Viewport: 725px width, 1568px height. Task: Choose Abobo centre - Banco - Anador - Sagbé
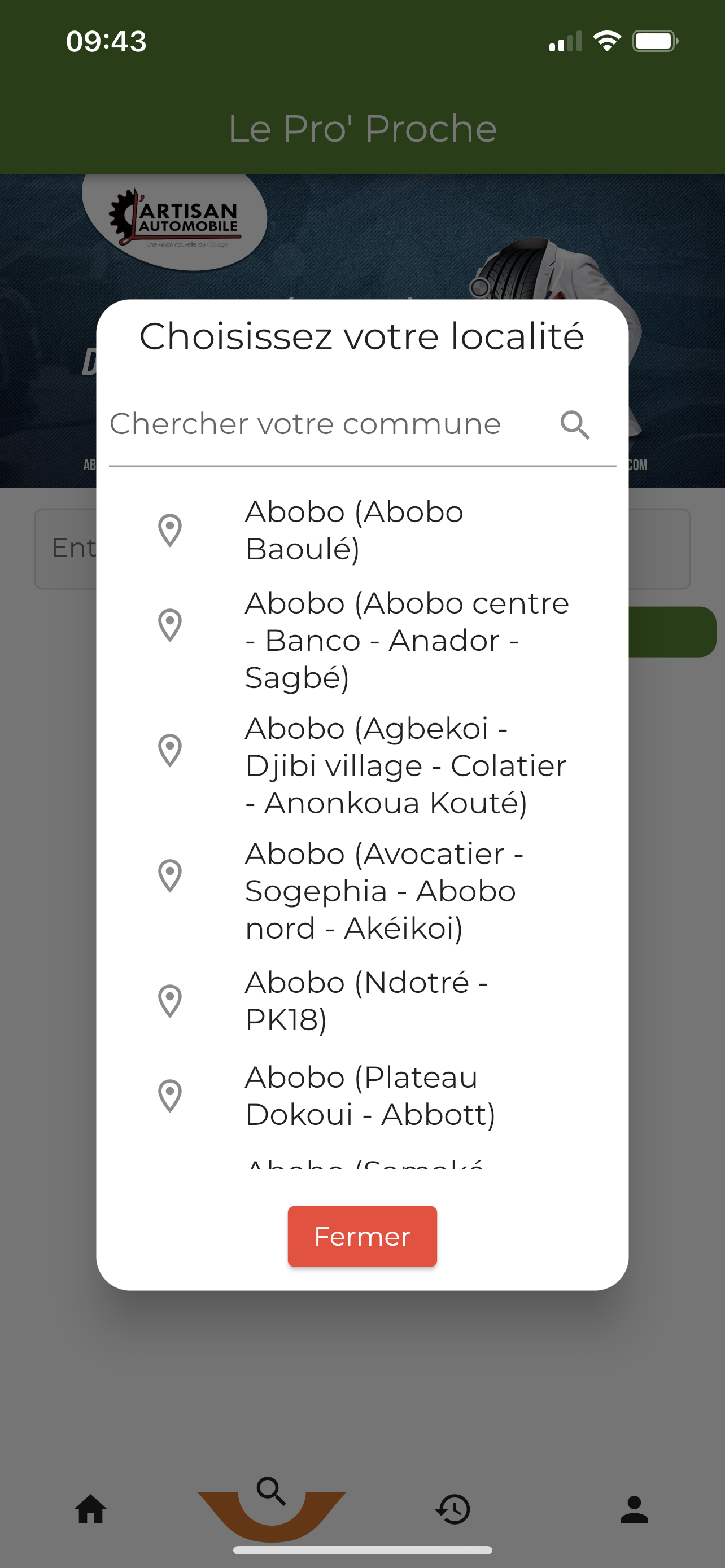pyautogui.click(x=407, y=640)
